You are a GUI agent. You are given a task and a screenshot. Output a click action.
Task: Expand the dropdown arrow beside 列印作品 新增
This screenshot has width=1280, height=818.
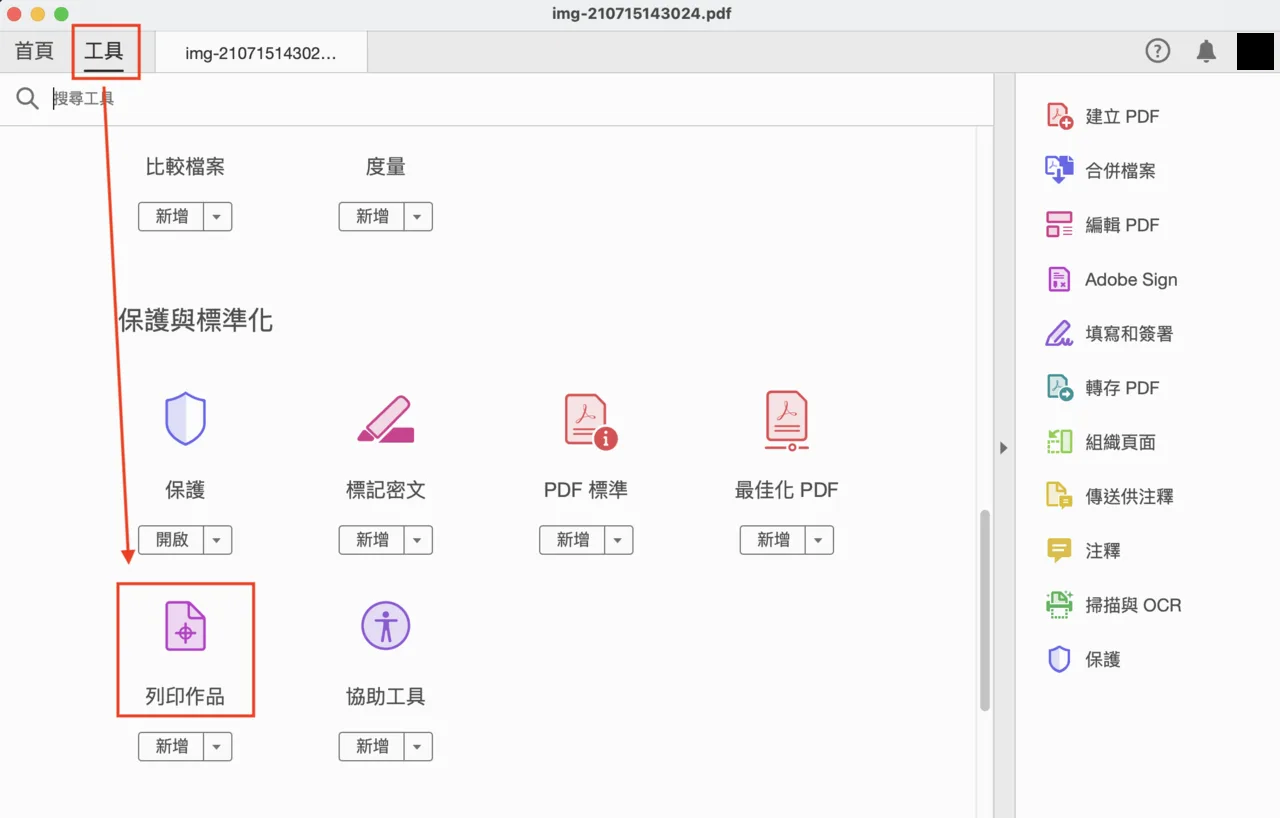(218, 747)
